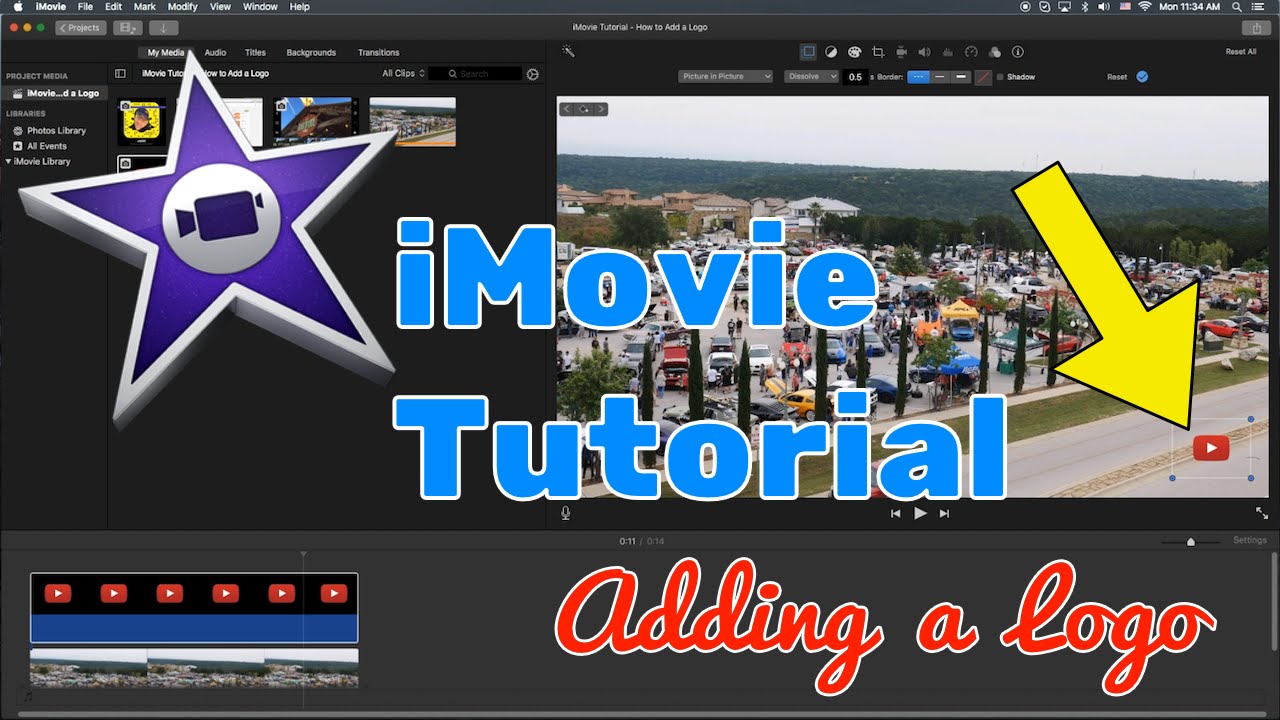Viewport: 1280px width, 720px height.
Task: Select the cropping tool icon
Action: pos(878,52)
